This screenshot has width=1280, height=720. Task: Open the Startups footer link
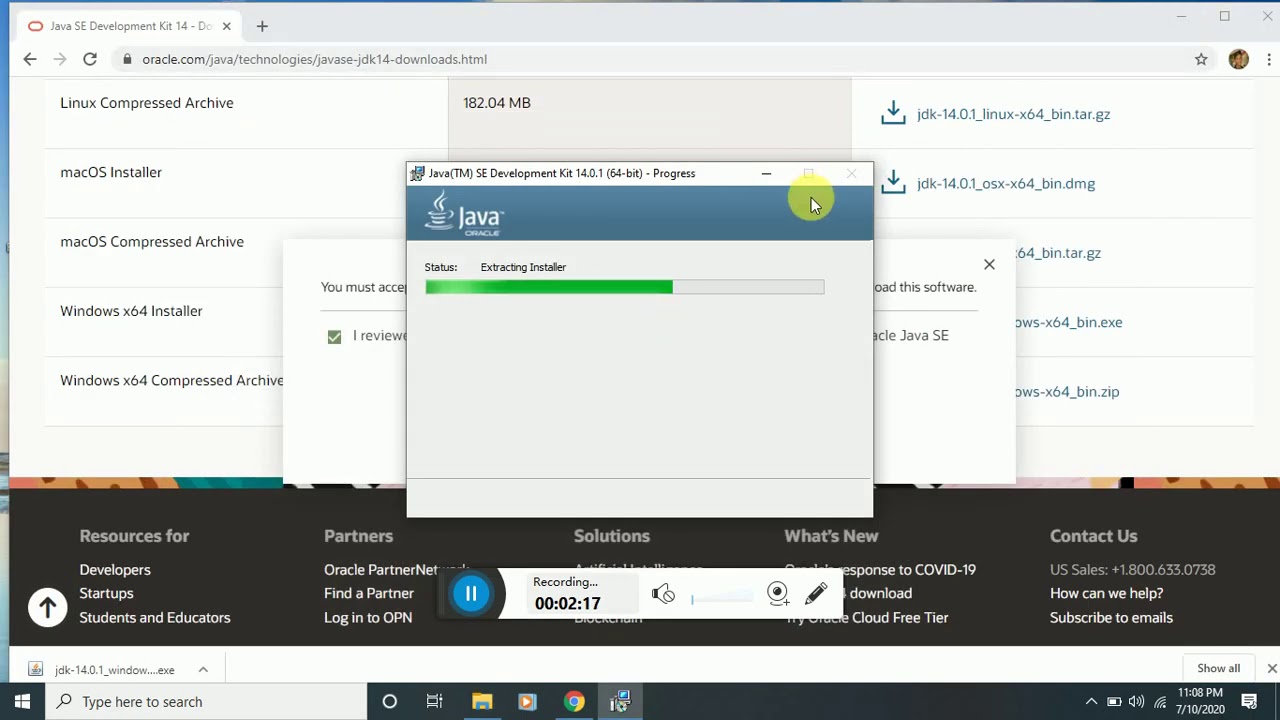click(106, 593)
